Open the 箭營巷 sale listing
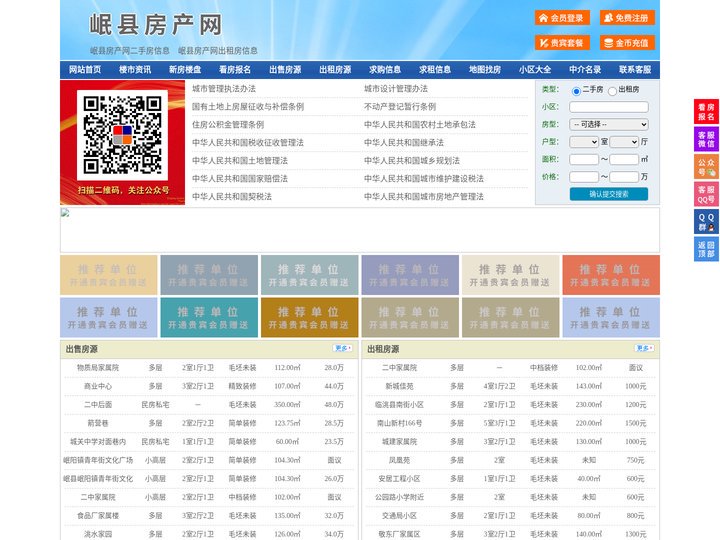This screenshot has height=540, width=720. coord(98,423)
